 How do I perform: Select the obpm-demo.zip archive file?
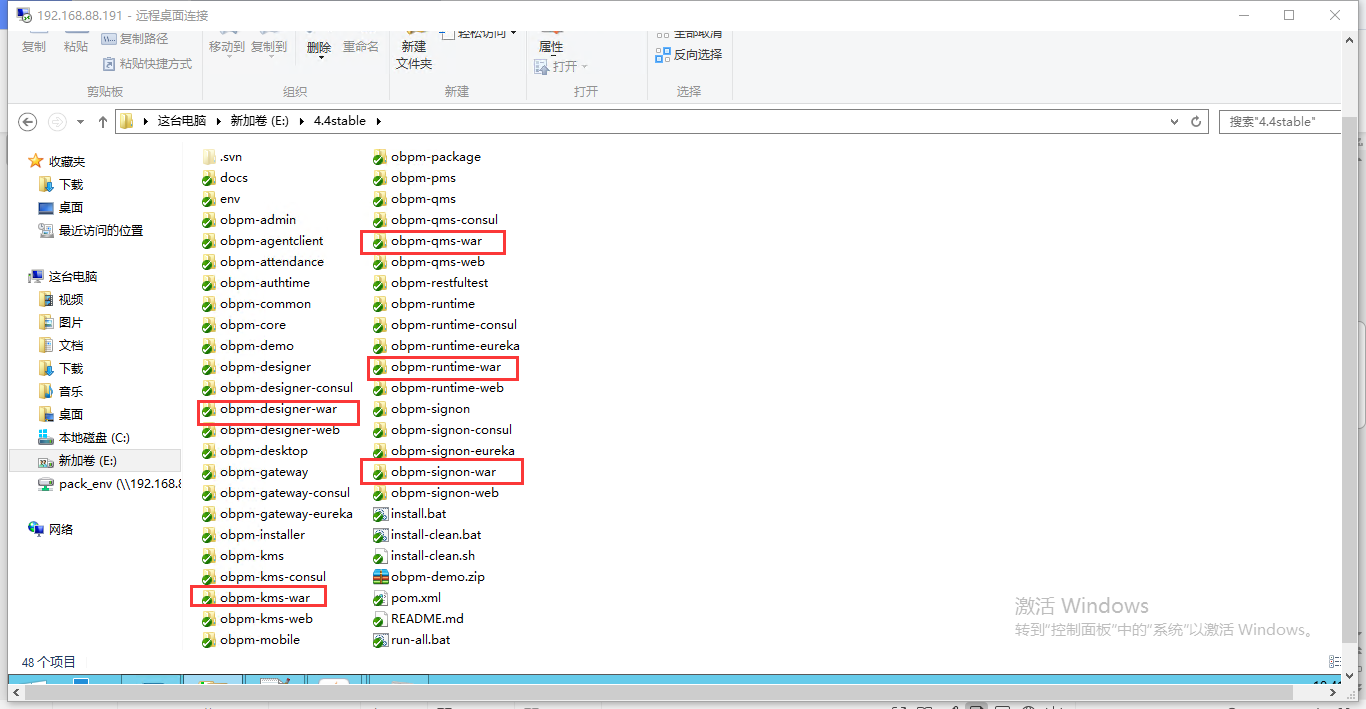pos(437,577)
